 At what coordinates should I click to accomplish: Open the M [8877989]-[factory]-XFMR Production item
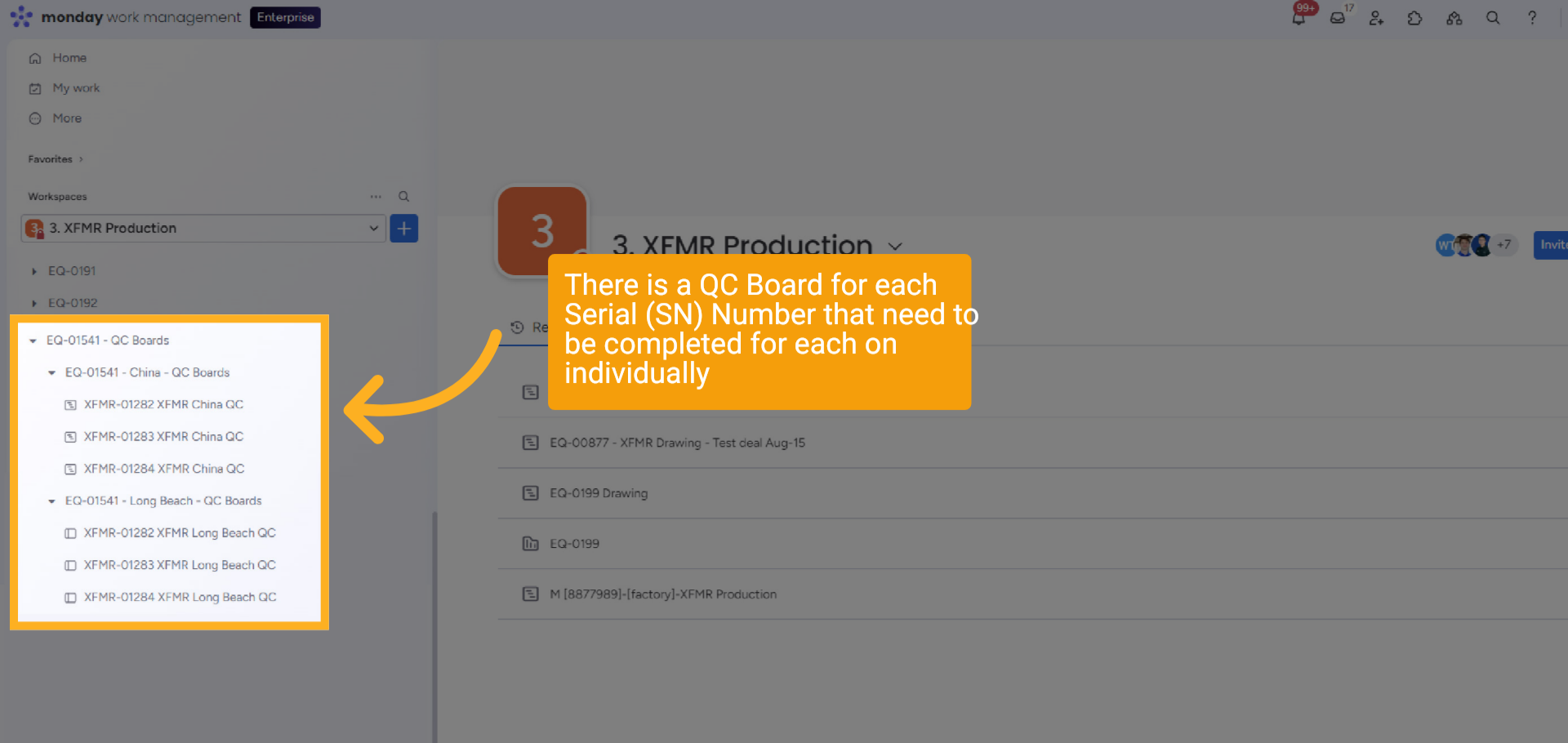[663, 594]
